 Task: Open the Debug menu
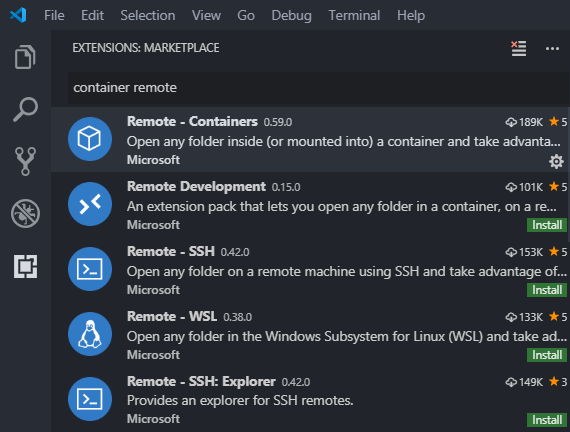pyautogui.click(x=291, y=15)
